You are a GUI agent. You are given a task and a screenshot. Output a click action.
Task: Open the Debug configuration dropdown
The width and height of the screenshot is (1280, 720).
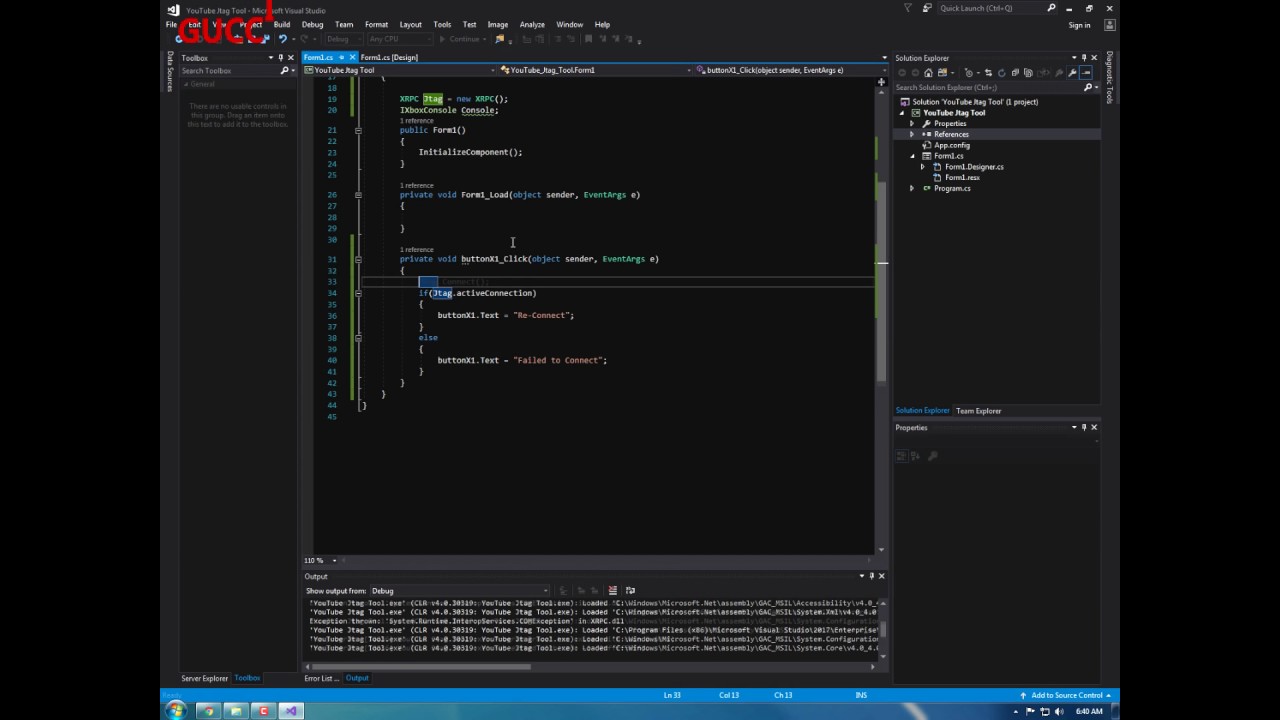coord(346,39)
